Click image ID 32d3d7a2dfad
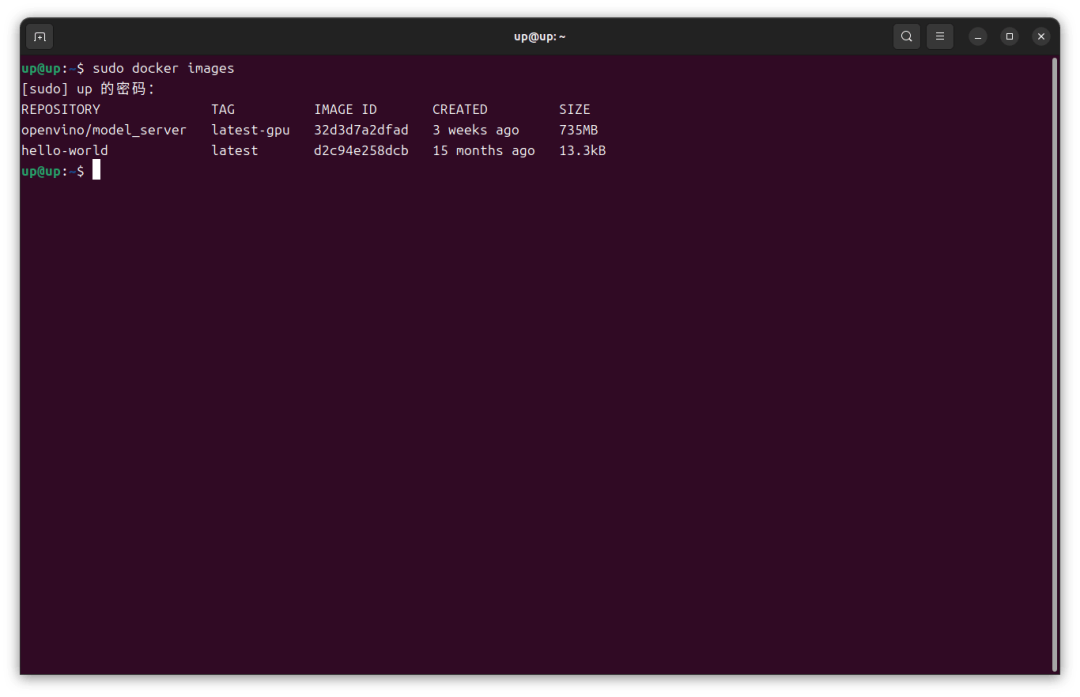Viewport: 1080px width, 697px height. 361,130
